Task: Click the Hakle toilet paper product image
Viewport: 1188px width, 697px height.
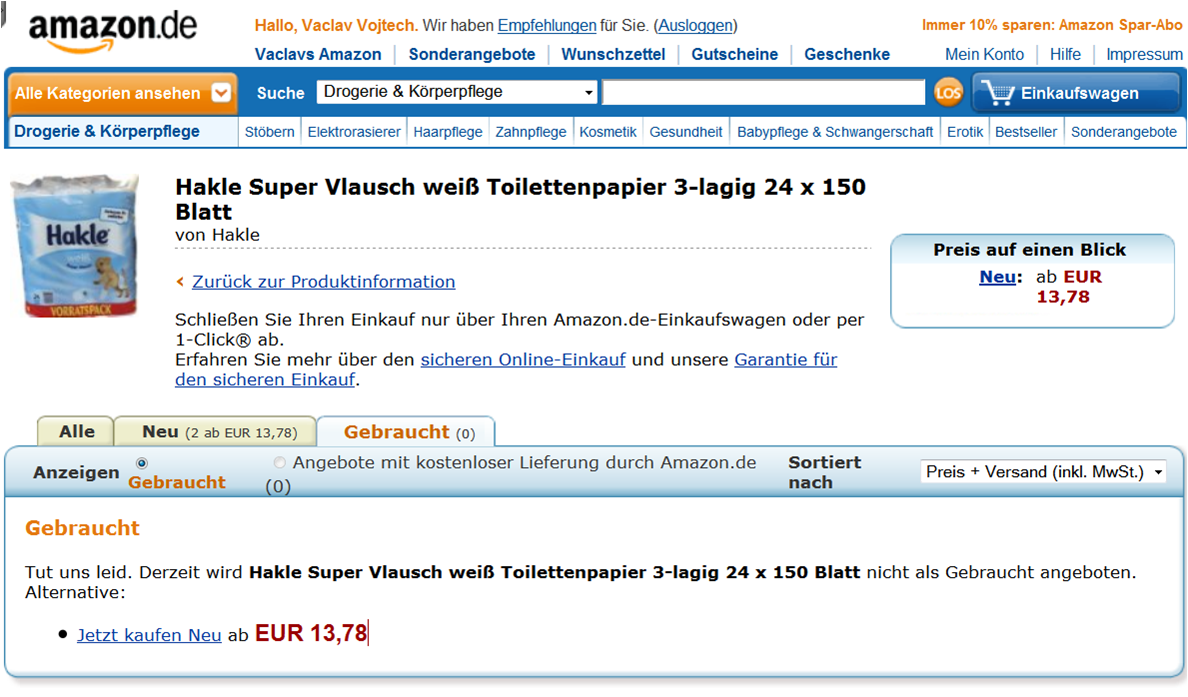Action: (76, 245)
